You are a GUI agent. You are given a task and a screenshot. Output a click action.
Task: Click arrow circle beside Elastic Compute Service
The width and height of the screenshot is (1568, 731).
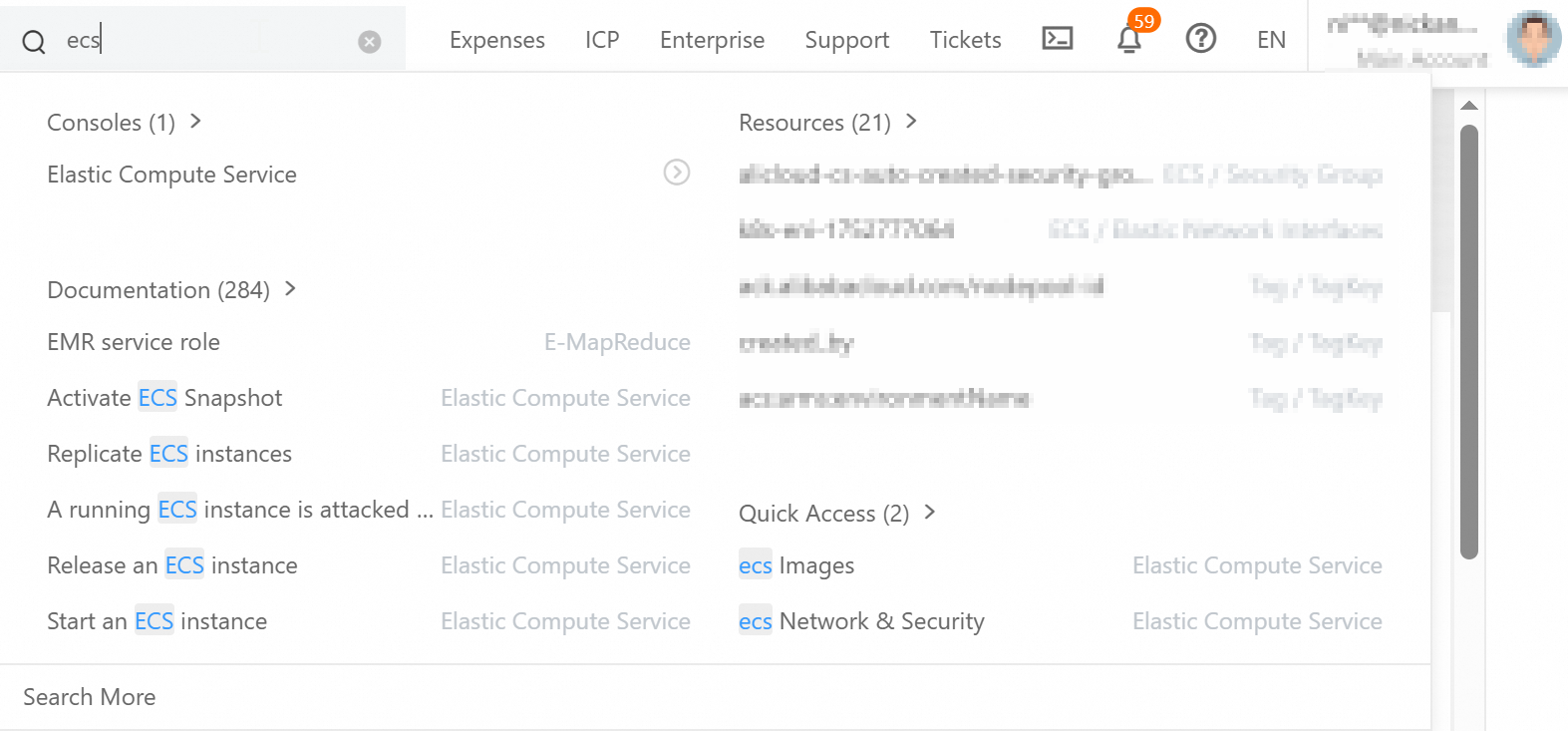tap(677, 173)
